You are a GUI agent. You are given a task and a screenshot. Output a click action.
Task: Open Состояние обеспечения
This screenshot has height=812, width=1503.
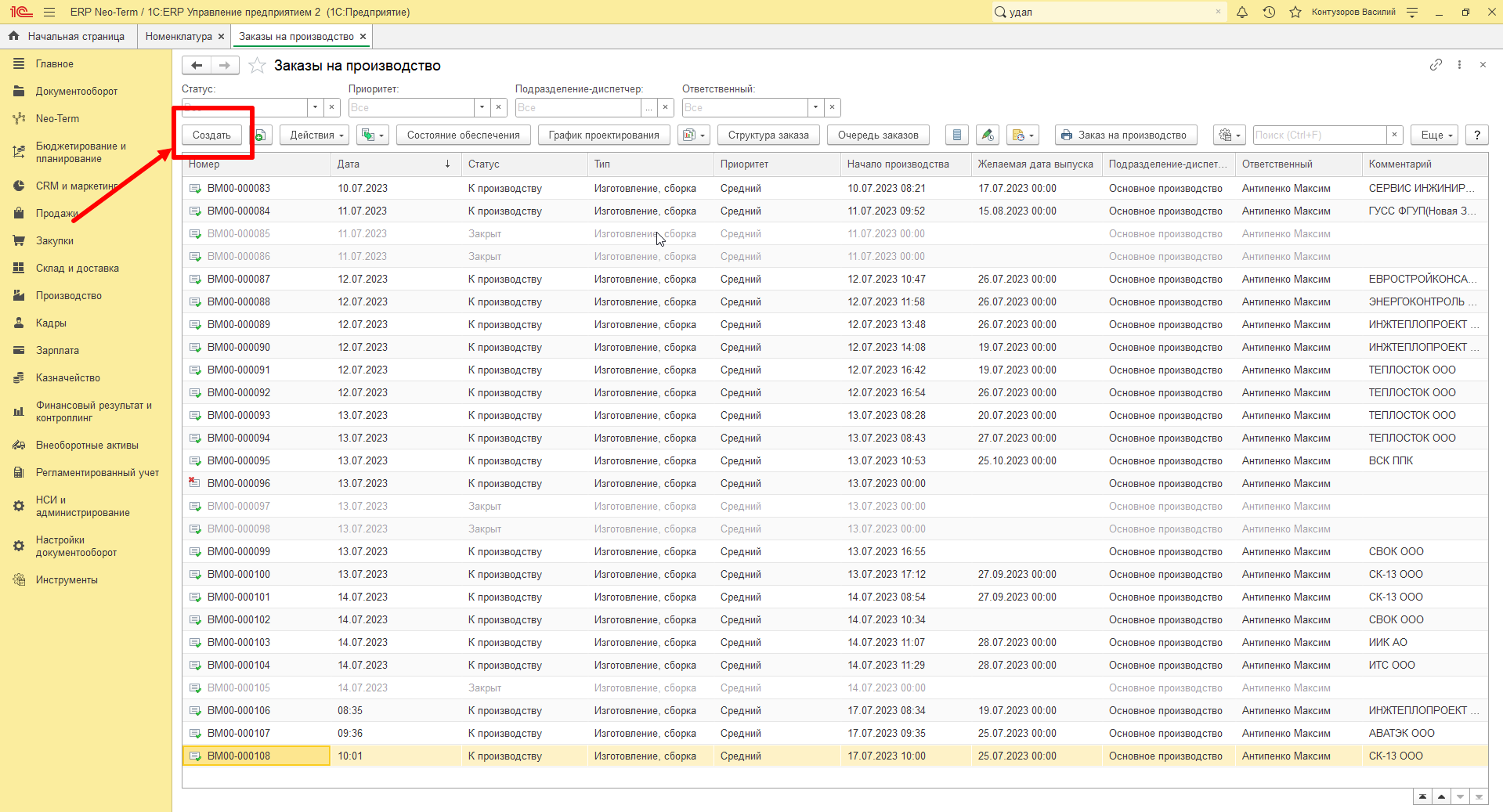pos(463,135)
